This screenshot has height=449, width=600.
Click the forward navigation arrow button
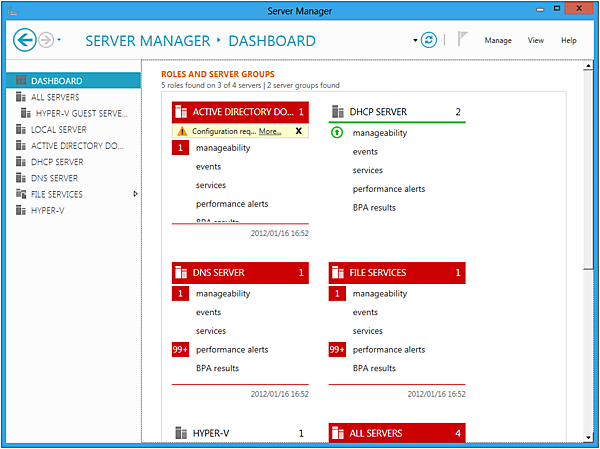[x=48, y=40]
